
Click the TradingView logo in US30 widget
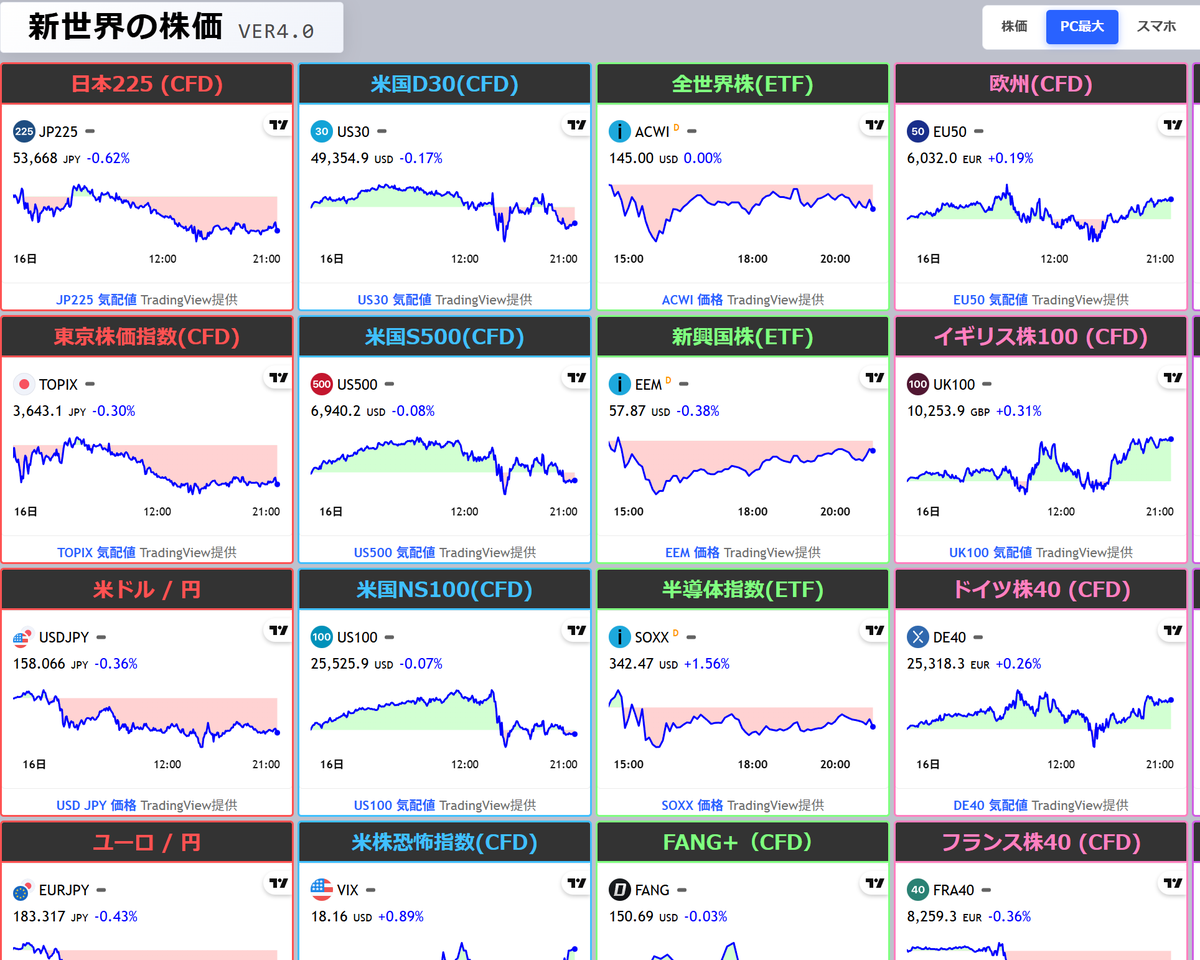576,125
